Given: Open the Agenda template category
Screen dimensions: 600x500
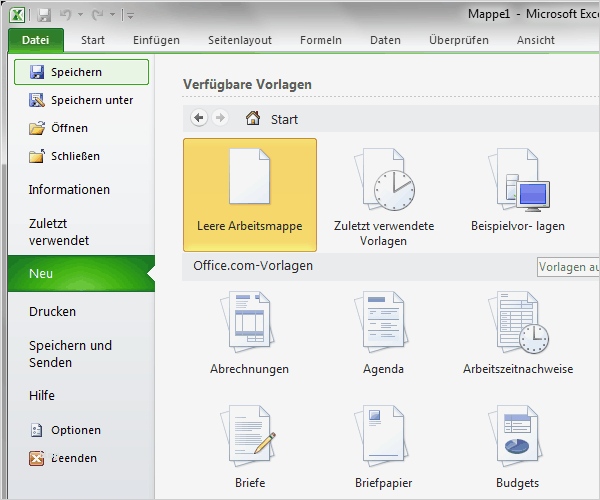Looking at the screenshot, I should pos(383,333).
